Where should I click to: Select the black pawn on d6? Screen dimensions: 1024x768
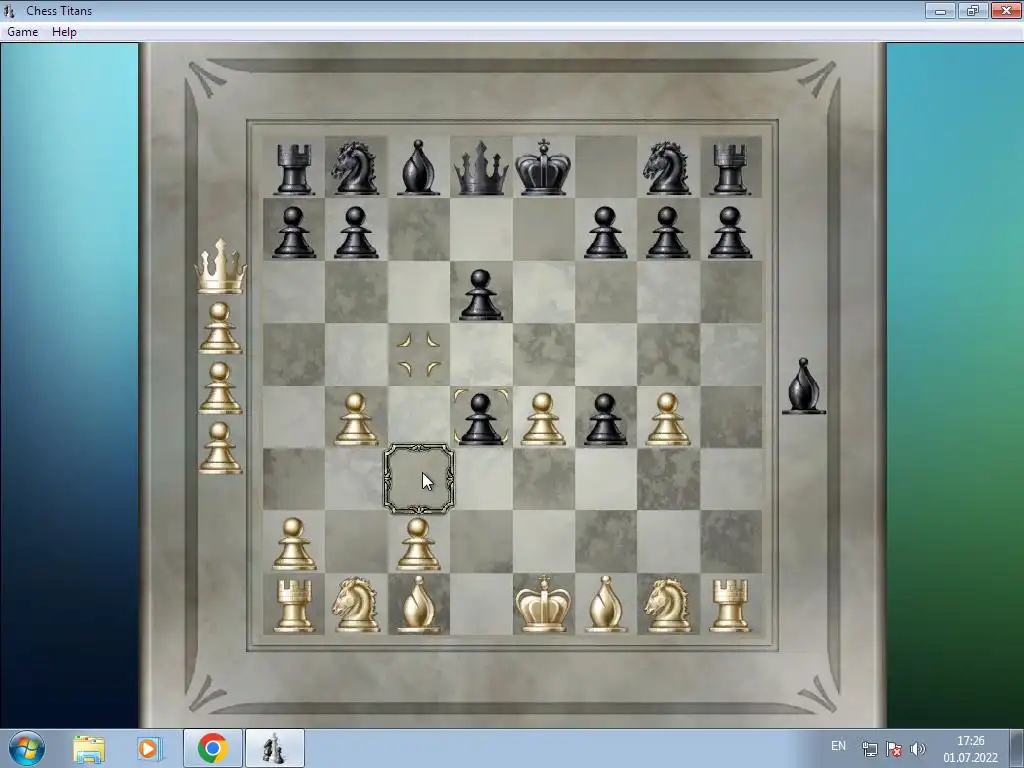481,295
